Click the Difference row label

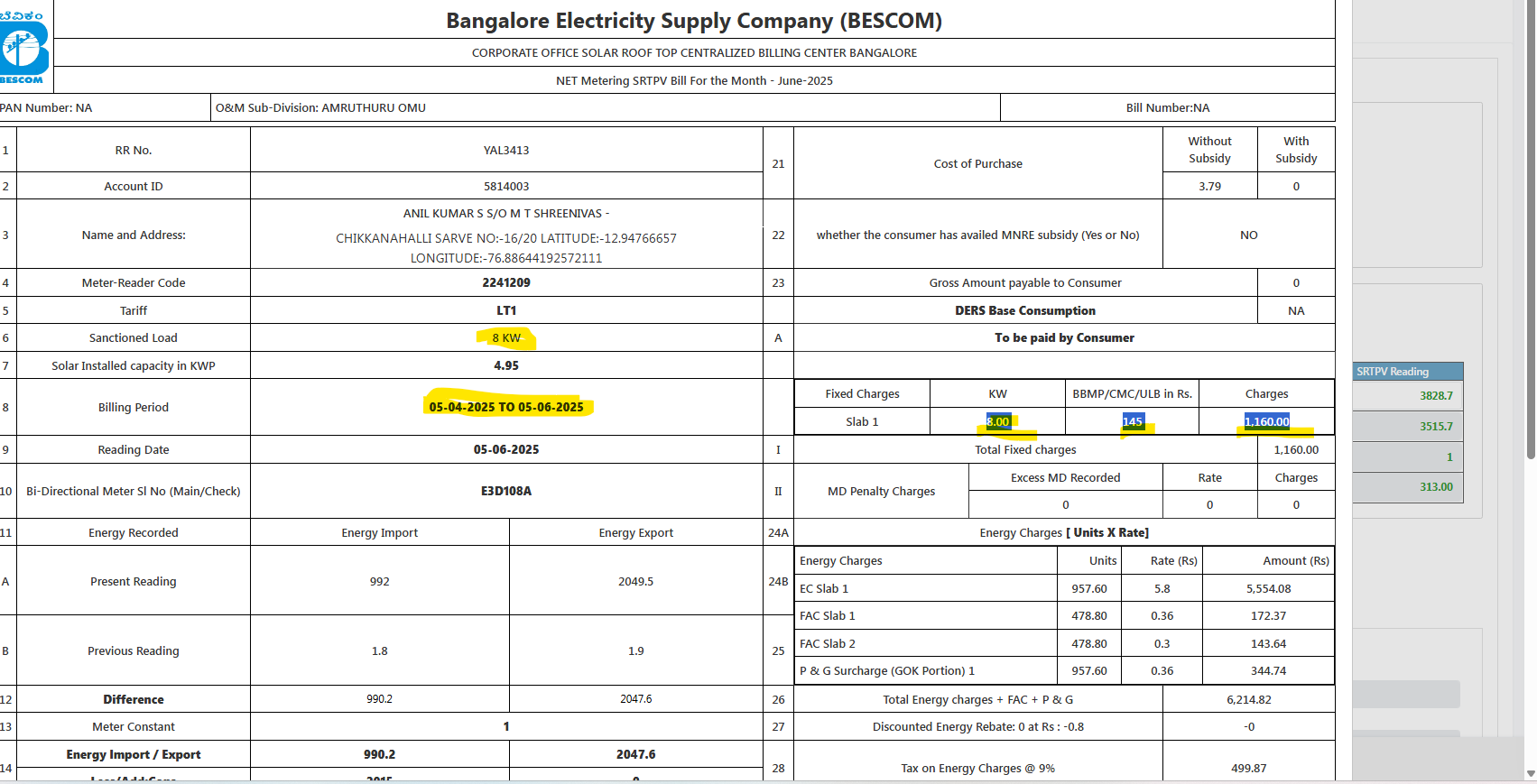tap(134, 700)
